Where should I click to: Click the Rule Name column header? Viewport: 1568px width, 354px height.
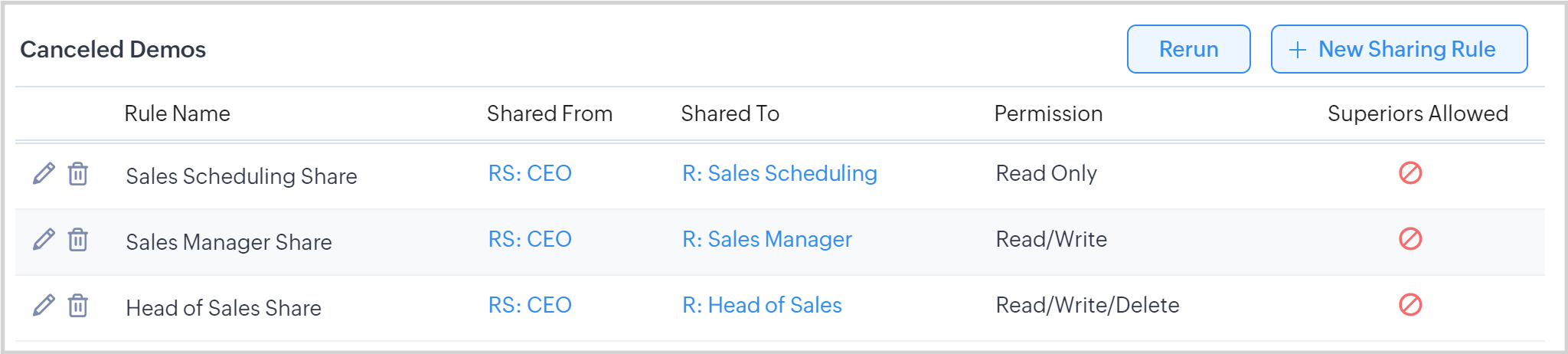pos(177,113)
